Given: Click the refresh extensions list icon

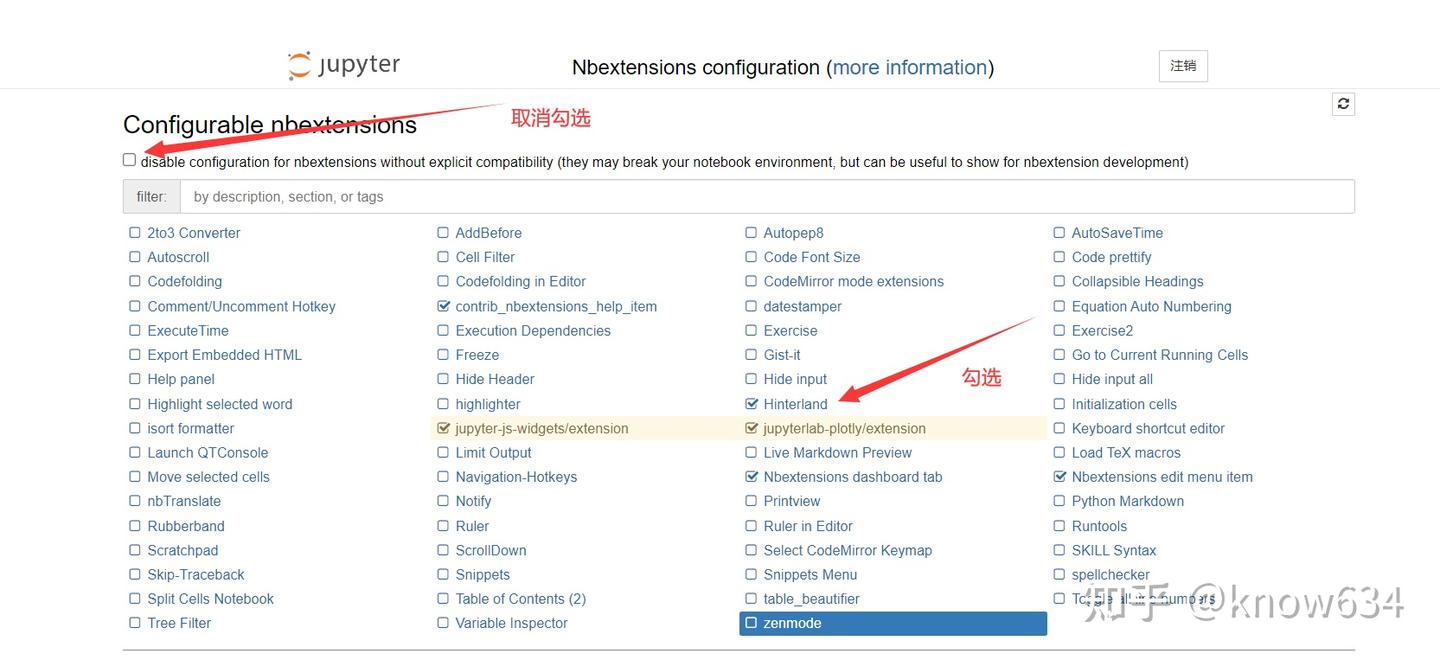Looking at the screenshot, I should pyautogui.click(x=1343, y=104).
